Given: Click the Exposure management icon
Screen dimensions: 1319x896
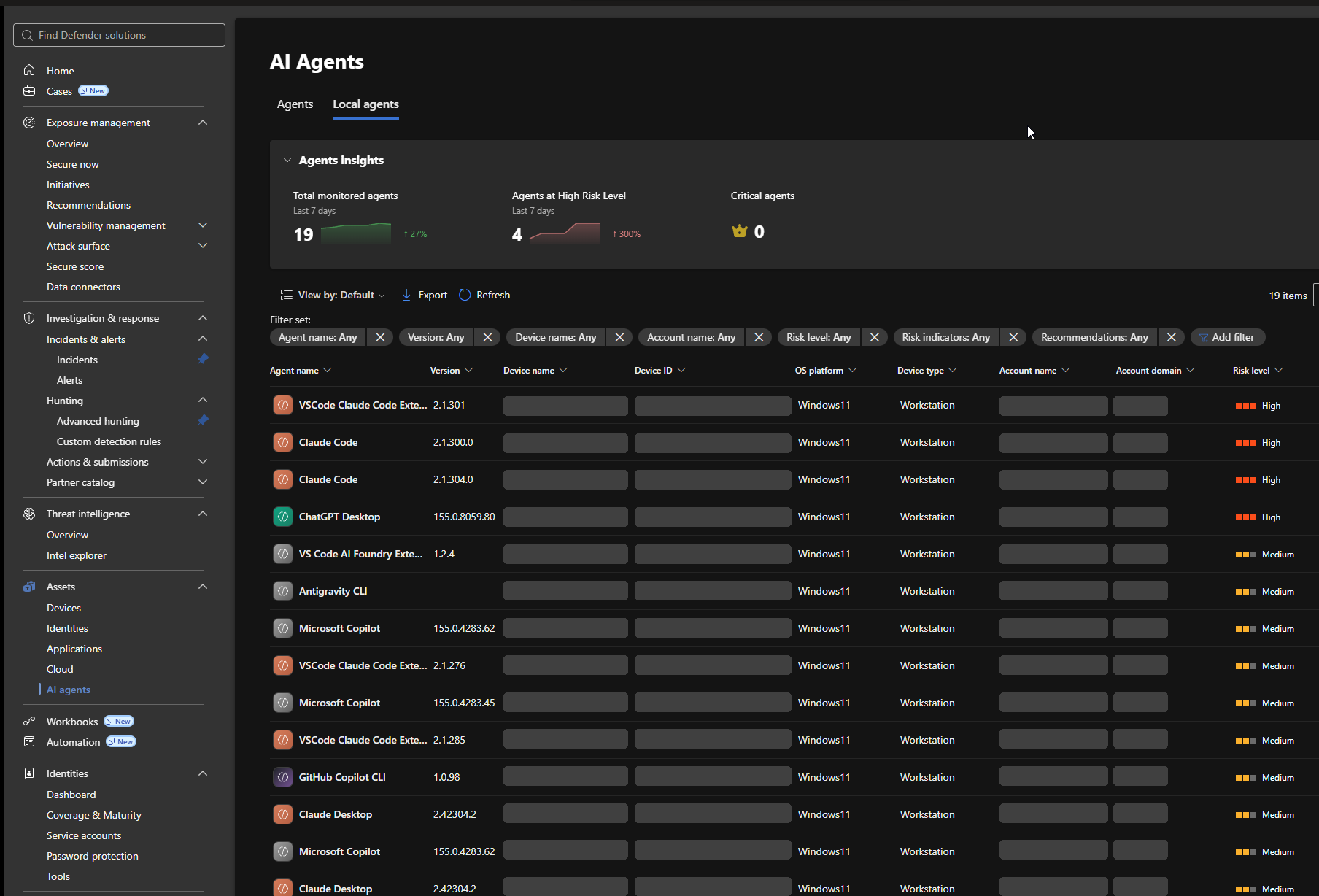Looking at the screenshot, I should (x=29, y=123).
